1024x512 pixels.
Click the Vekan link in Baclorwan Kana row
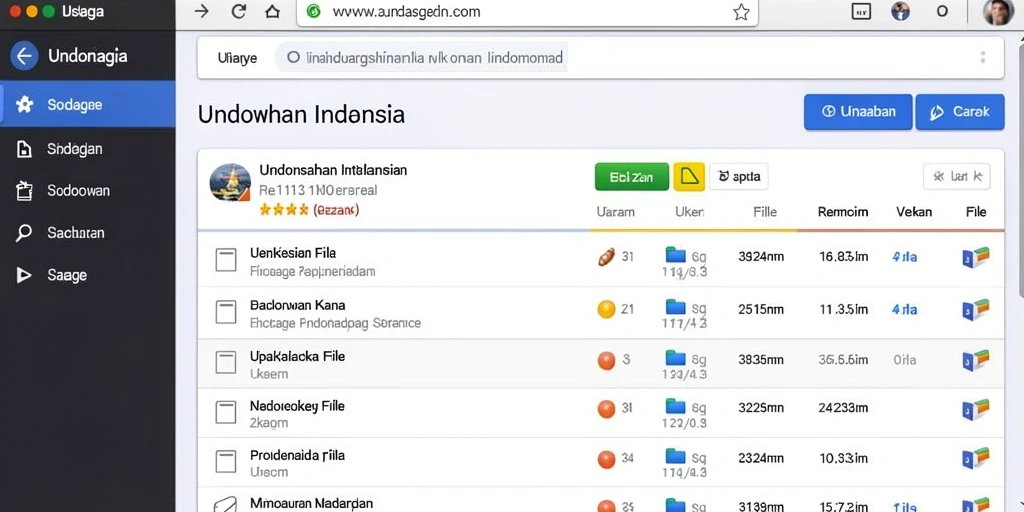point(904,310)
